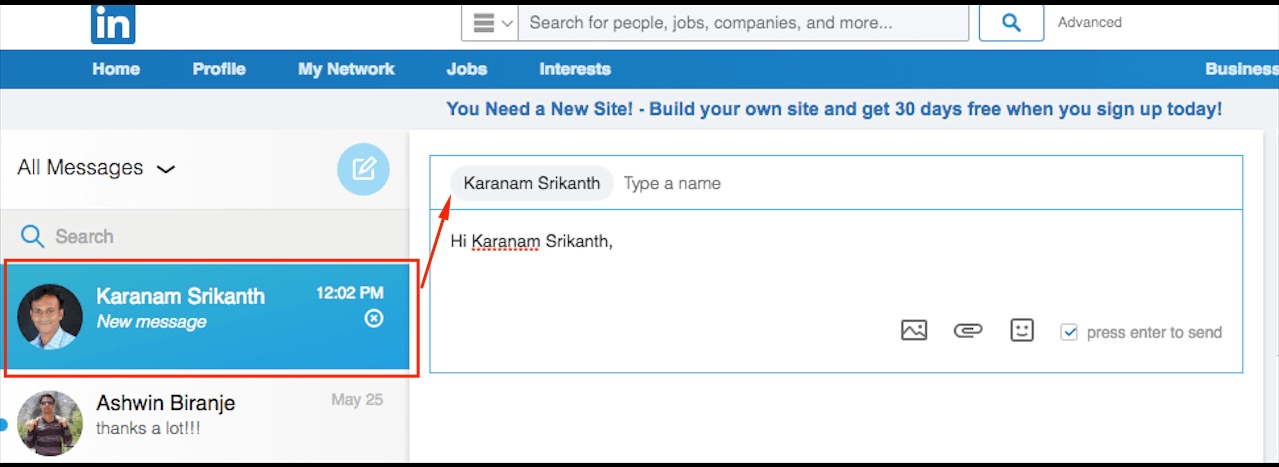1279x467 pixels.
Task: Click the paperclip attachment icon
Action: click(968, 331)
